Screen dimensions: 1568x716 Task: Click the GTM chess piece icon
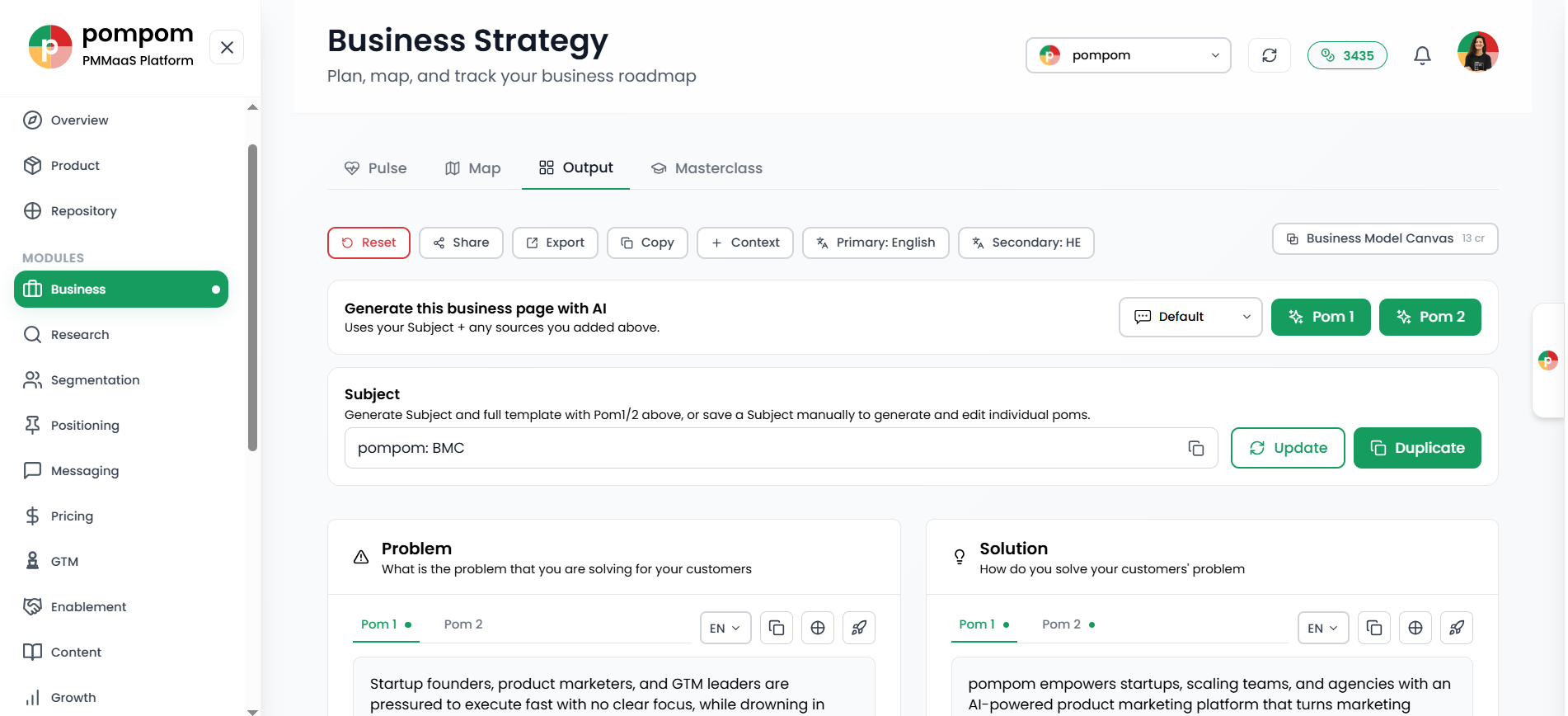pyautogui.click(x=32, y=562)
